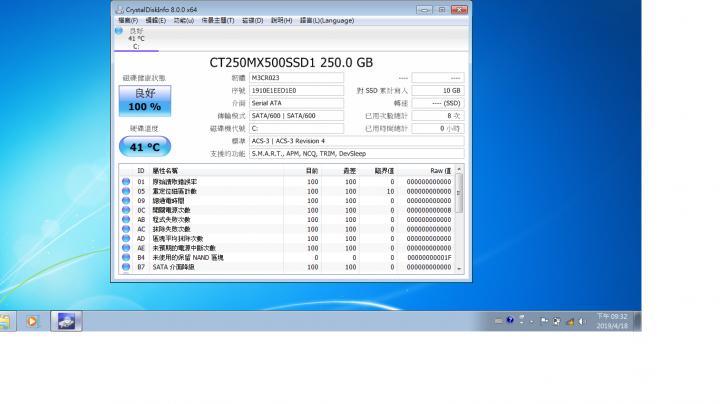Screen dimensions: 720x404
Task: Click the CrystalDiskInfo taskbar button
Action: (66, 321)
